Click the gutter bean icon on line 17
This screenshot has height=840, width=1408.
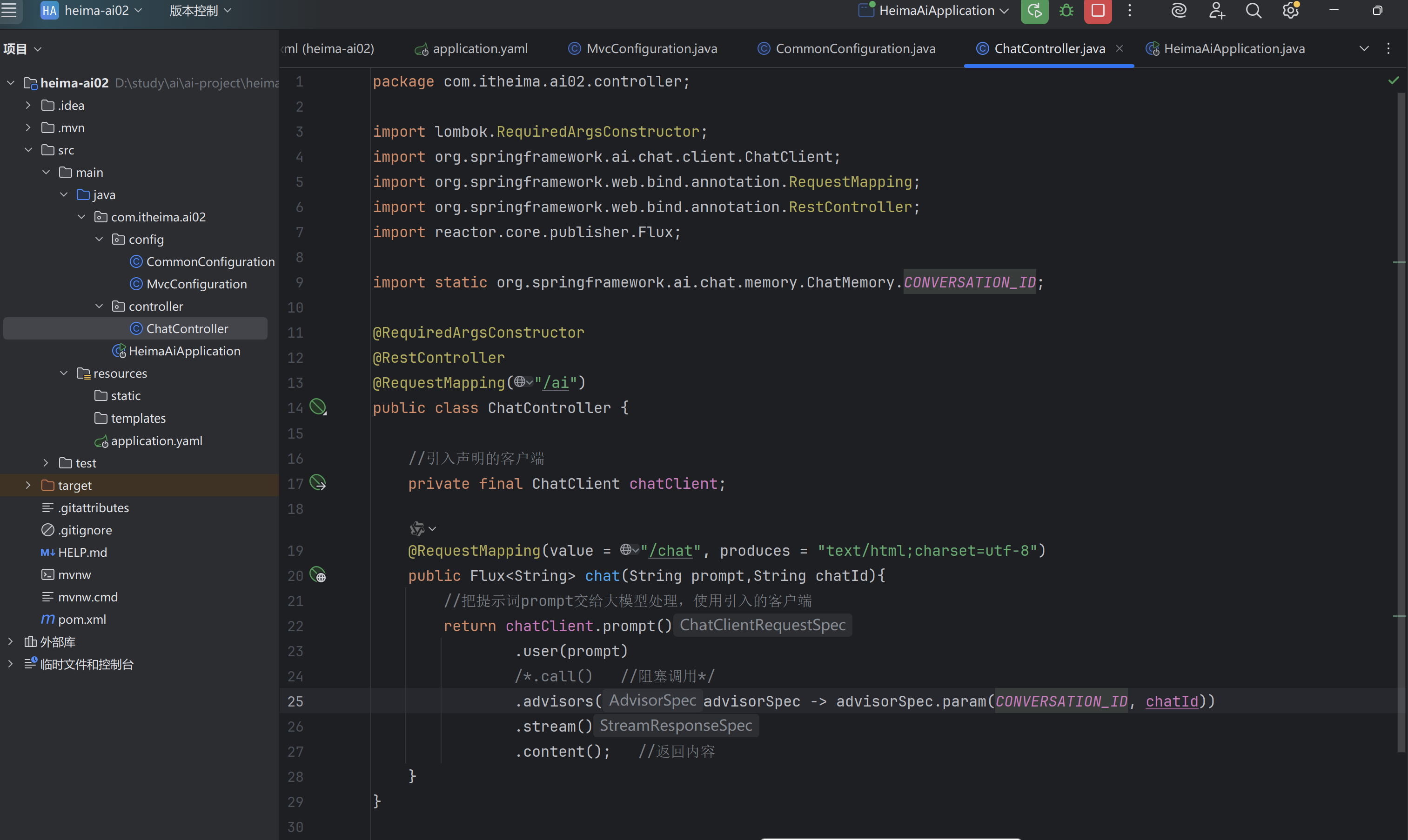(318, 483)
